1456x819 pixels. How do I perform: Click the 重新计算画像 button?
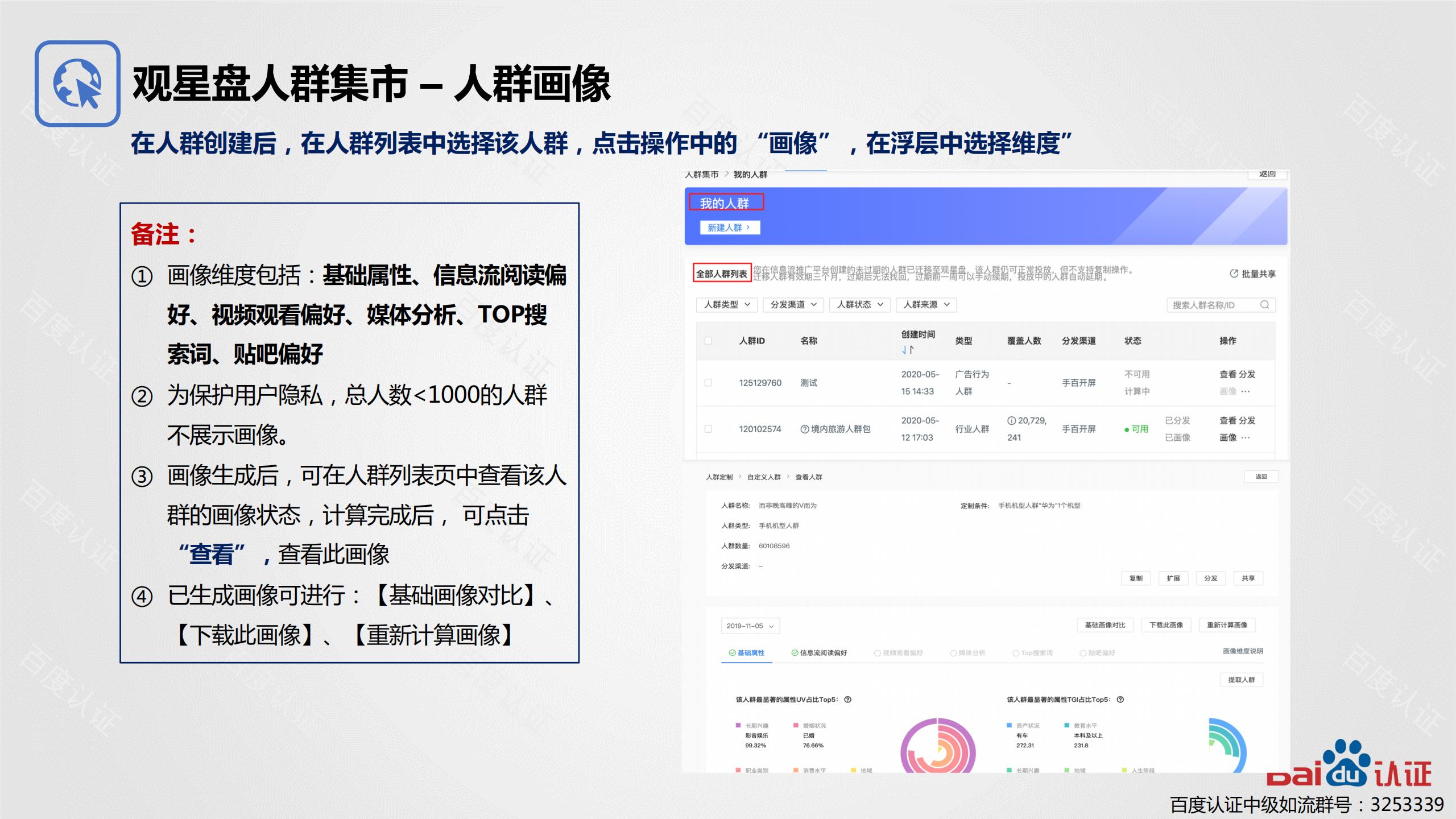click(x=1227, y=625)
